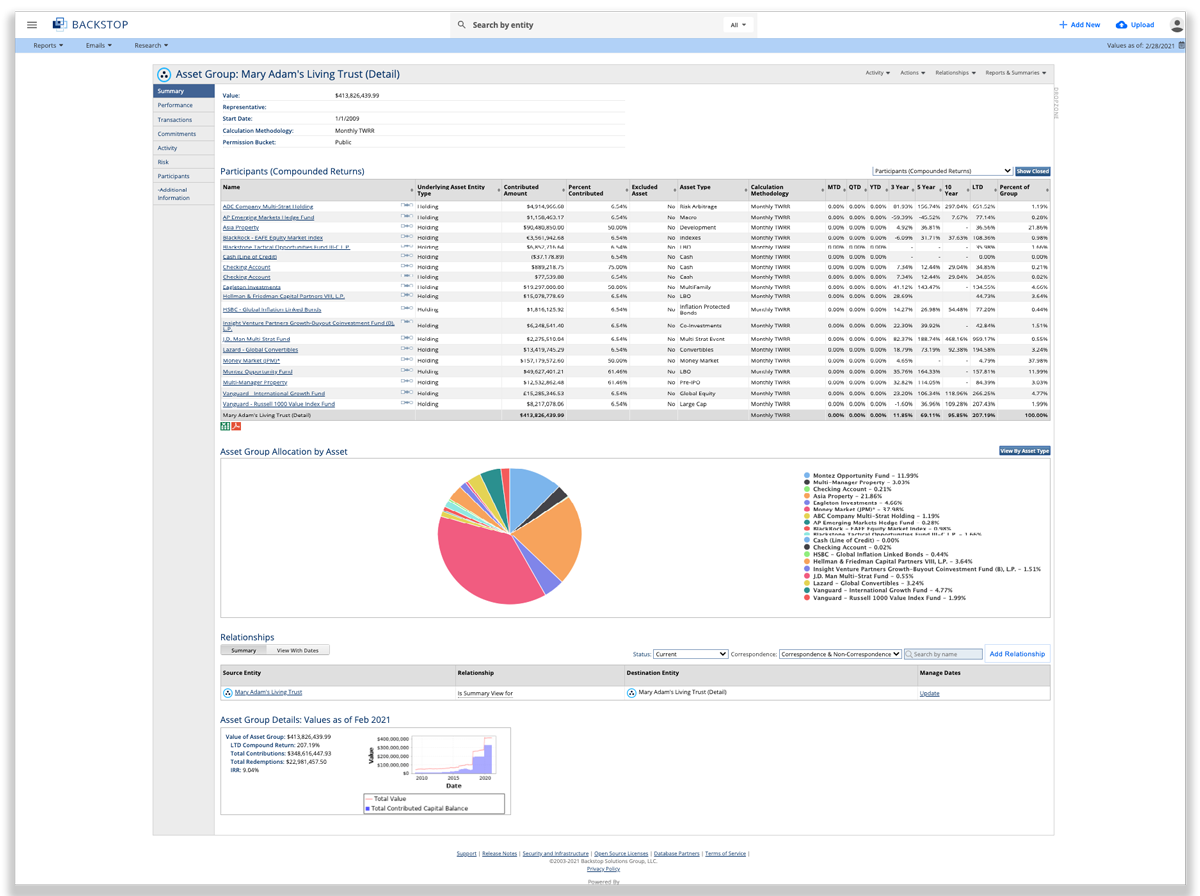Export participants table to Excel
Screen dimensions: 1200x896
[x=225, y=426]
